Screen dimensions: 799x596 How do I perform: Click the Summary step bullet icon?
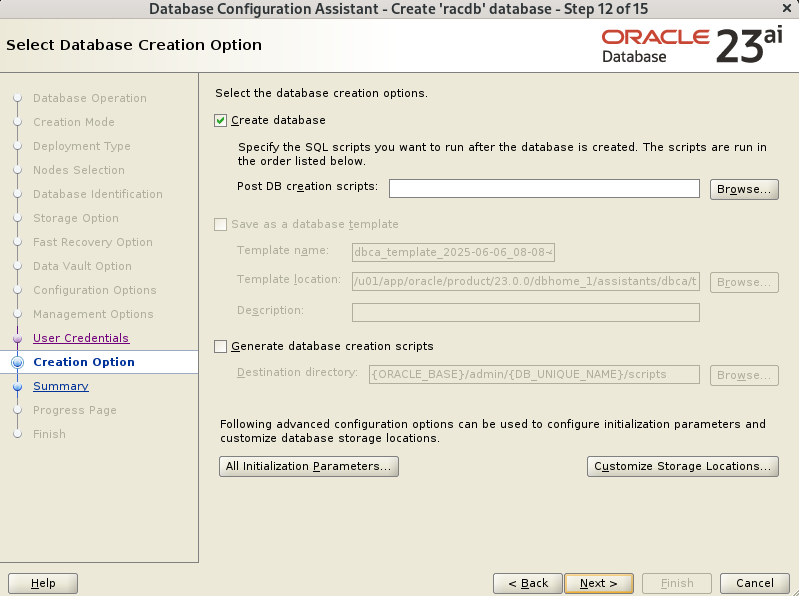tap(17, 387)
